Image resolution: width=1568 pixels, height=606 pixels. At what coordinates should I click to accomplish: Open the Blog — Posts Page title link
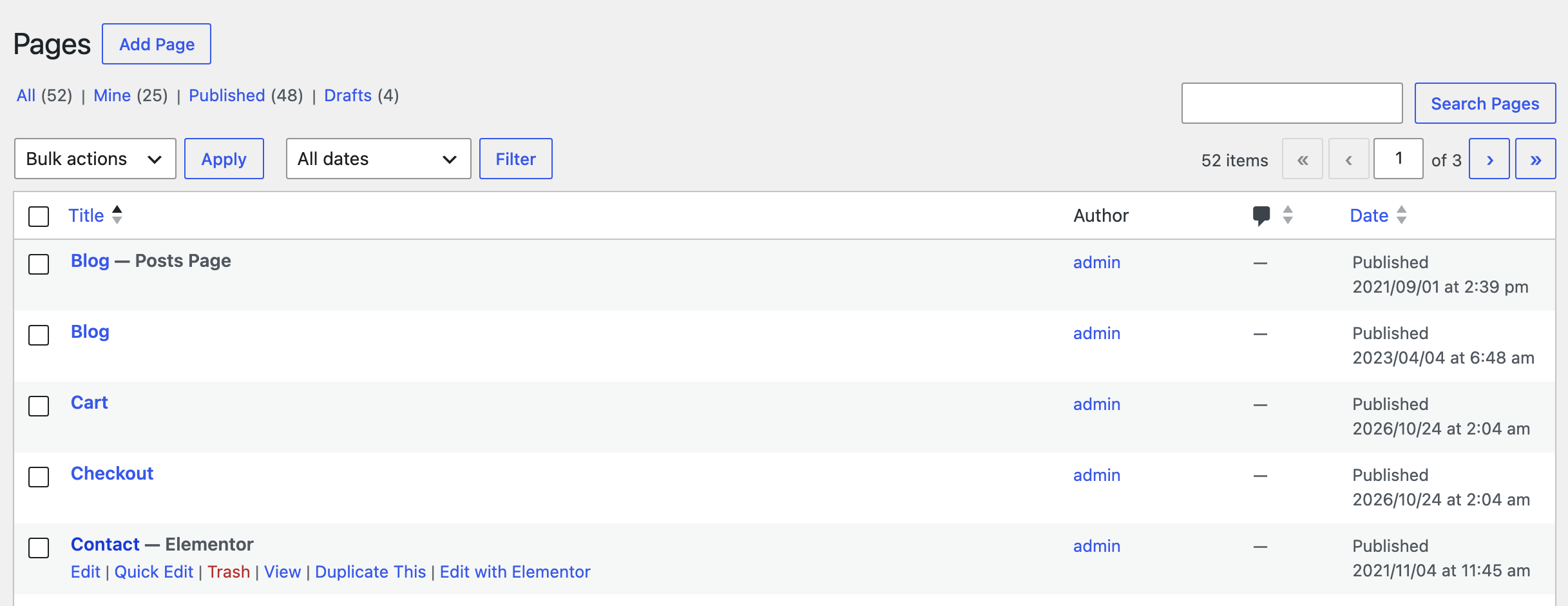tap(90, 261)
